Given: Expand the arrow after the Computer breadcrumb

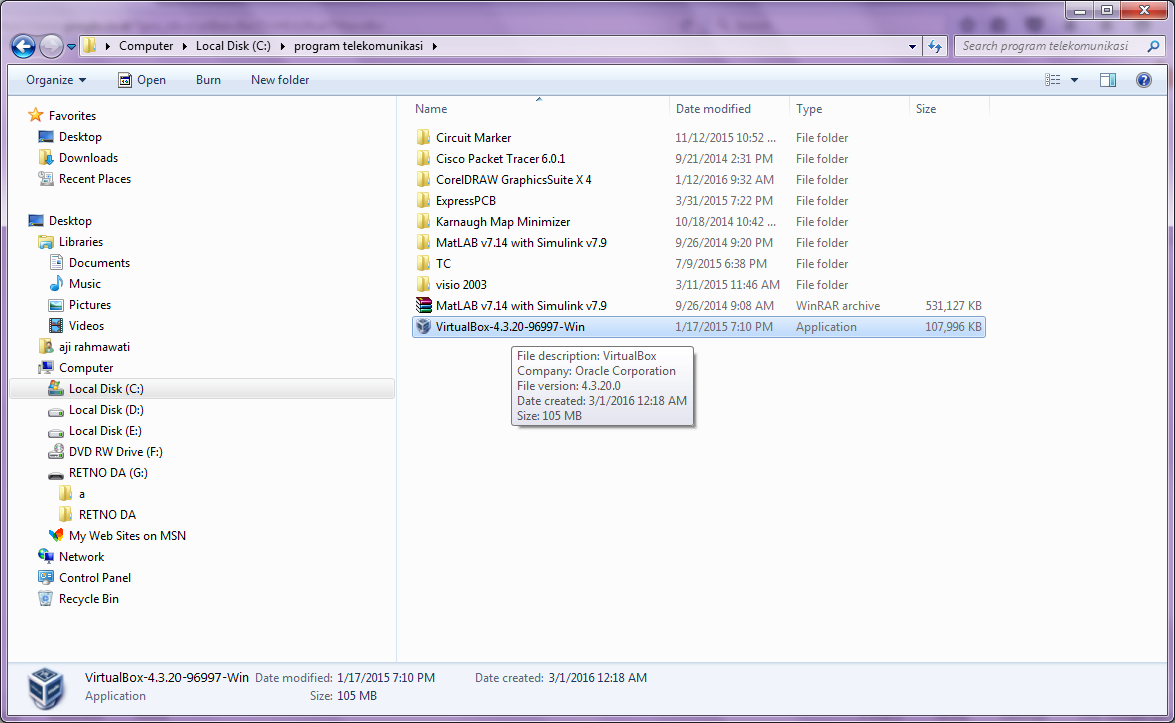Looking at the screenshot, I should [x=184, y=46].
